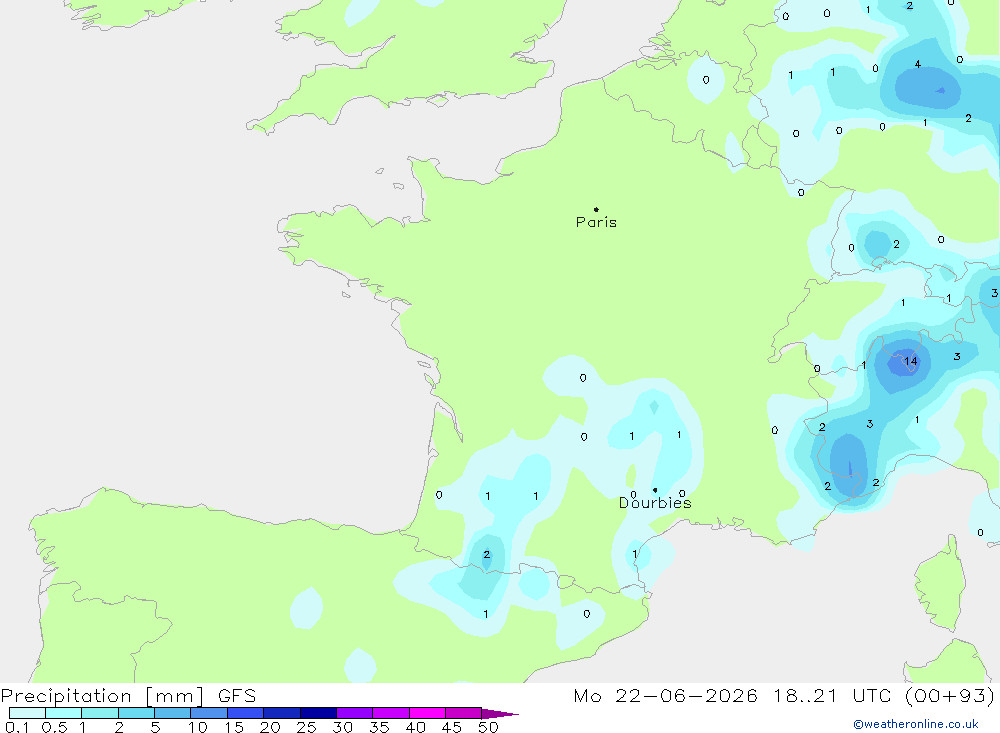Click the legend swatch between 0.1 and 0.5
The image size is (1000, 733).
pos(27,713)
